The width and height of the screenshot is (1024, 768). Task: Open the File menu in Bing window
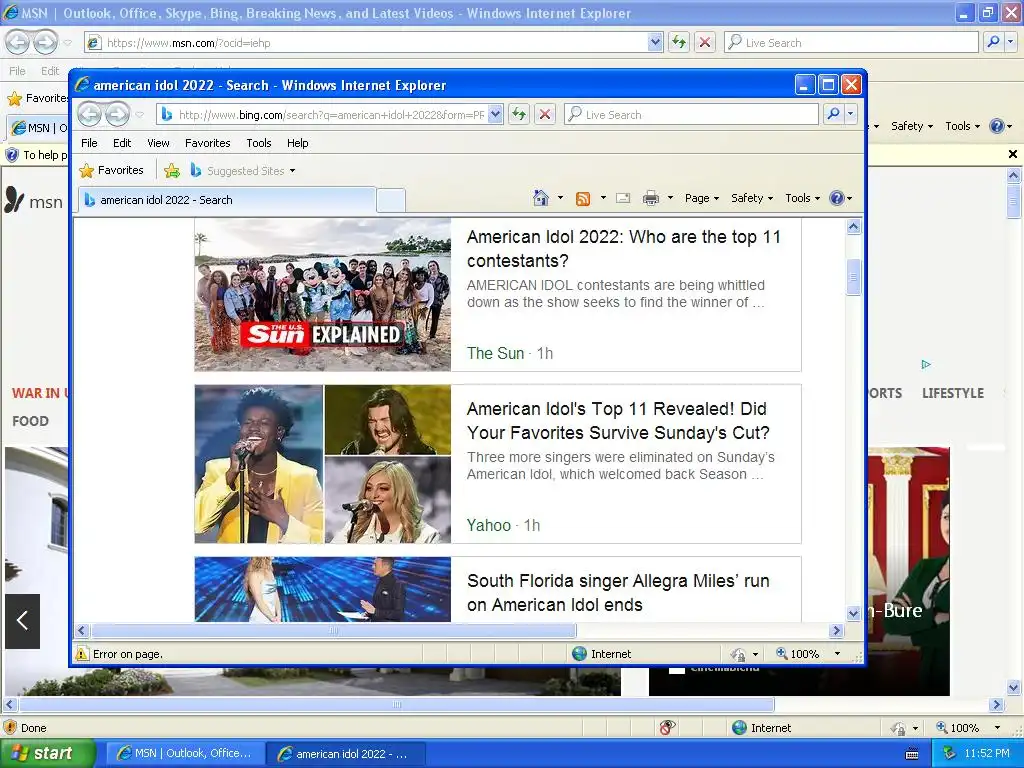[x=89, y=143]
